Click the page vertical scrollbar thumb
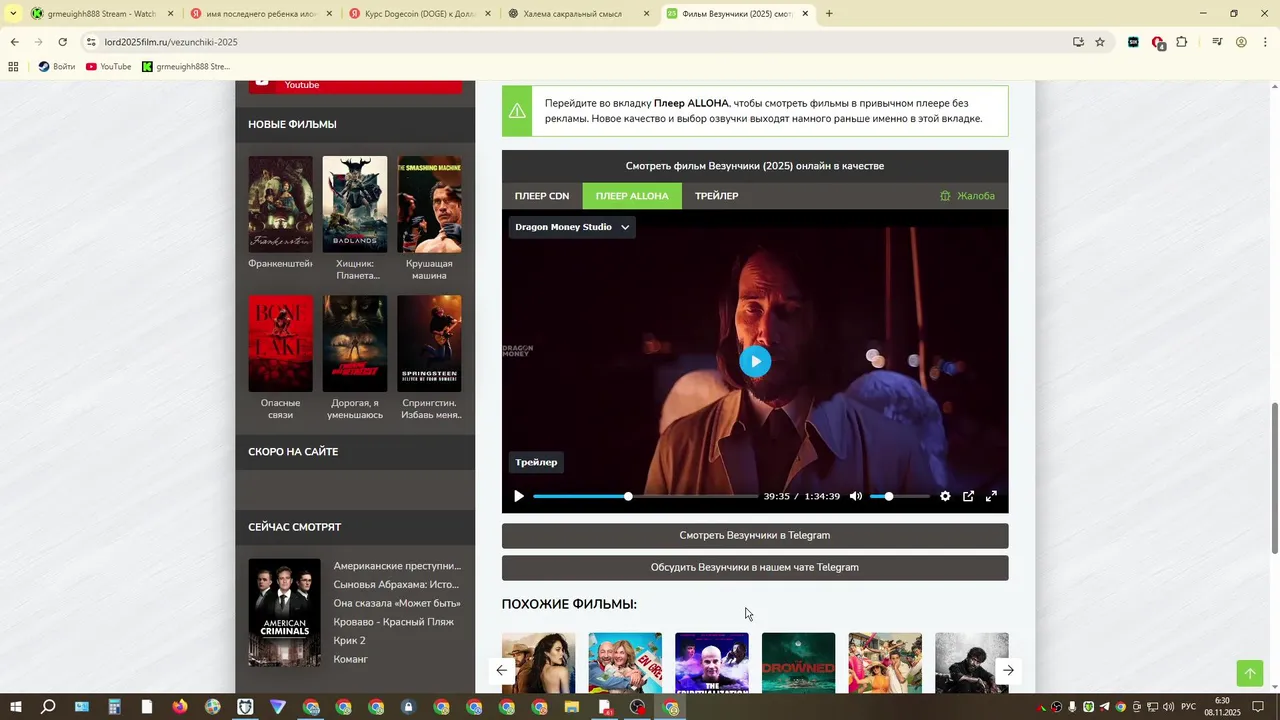 point(1274,478)
